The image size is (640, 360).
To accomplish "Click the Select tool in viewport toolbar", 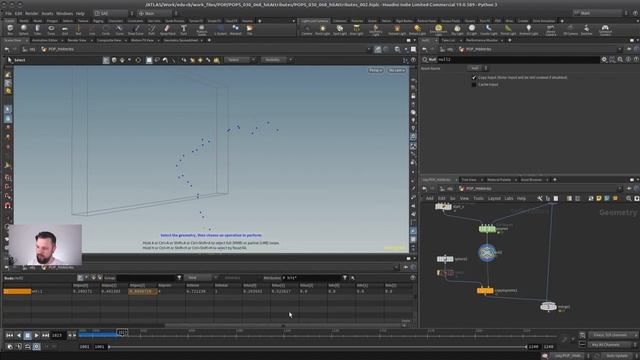I will (17, 60).
